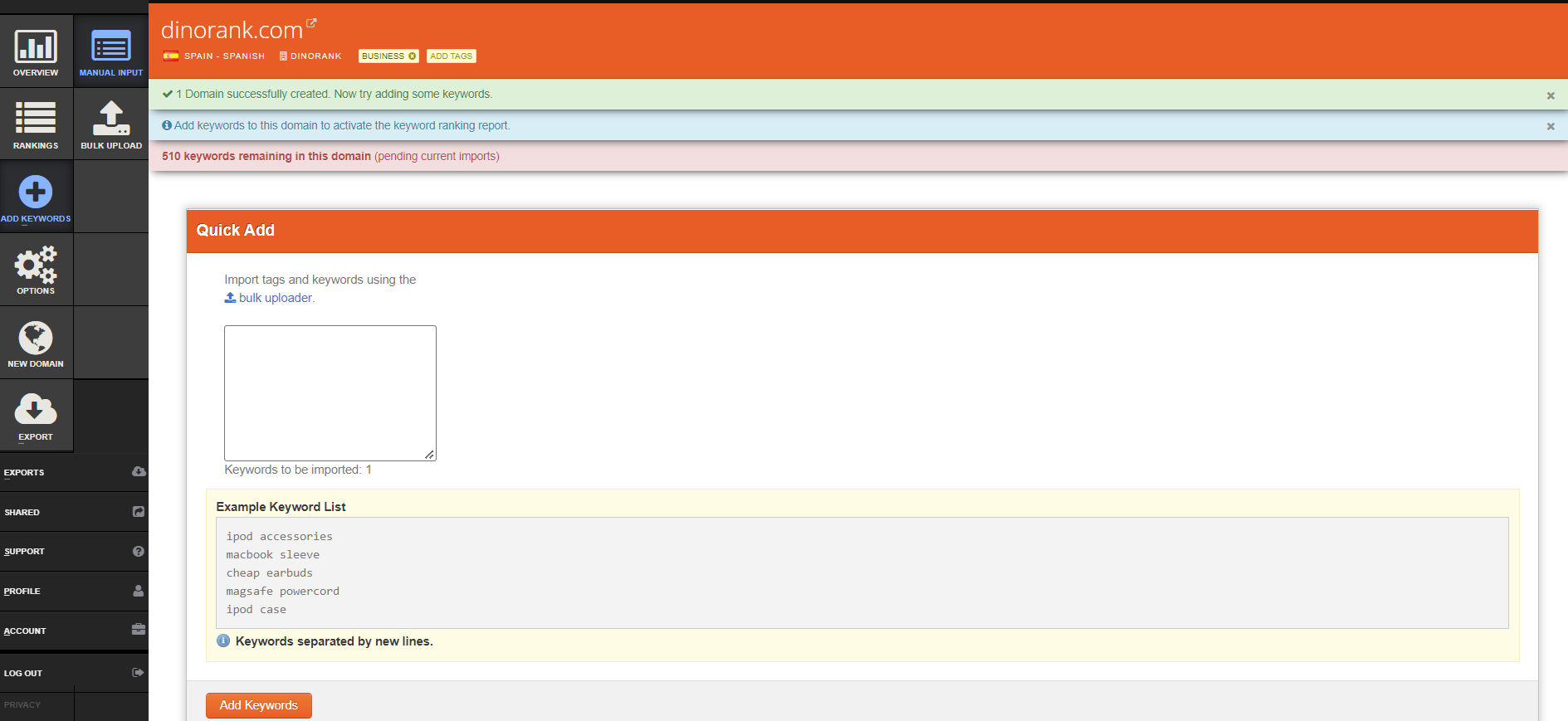This screenshot has height=721, width=1568.
Task: Click the Spain flag icon
Action: click(x=171, y=56)
